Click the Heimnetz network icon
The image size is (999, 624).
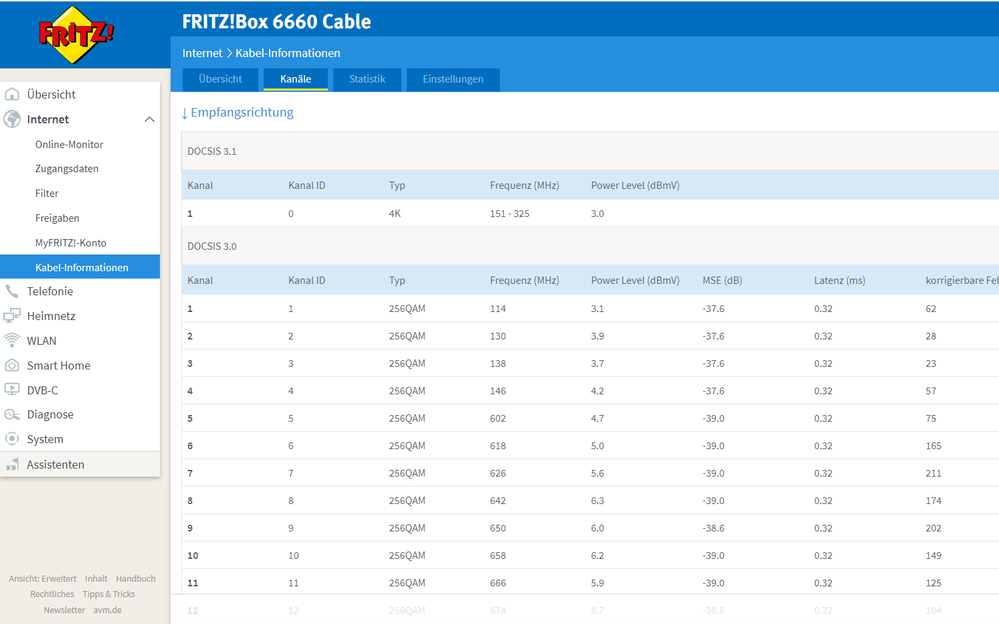[x=12, y=316]
